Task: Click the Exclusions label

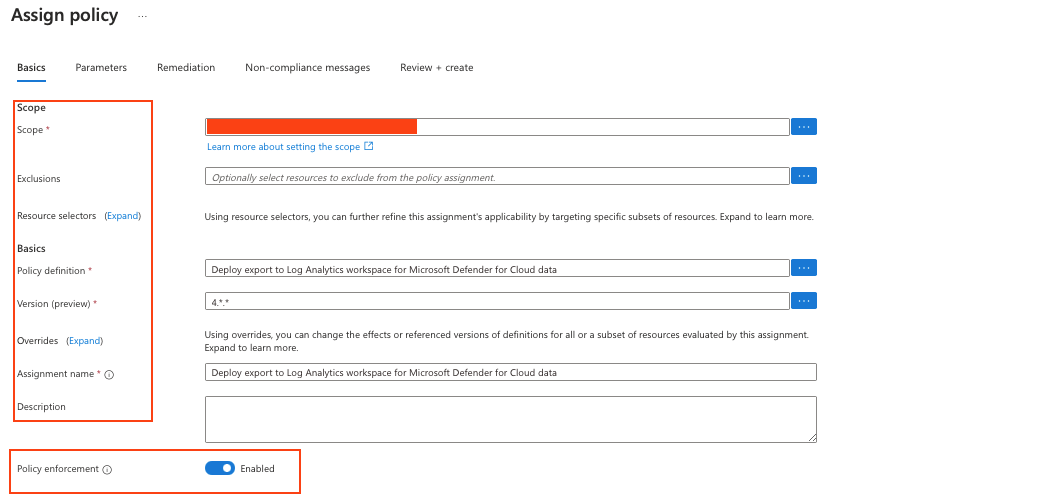Action: point(38,179)
